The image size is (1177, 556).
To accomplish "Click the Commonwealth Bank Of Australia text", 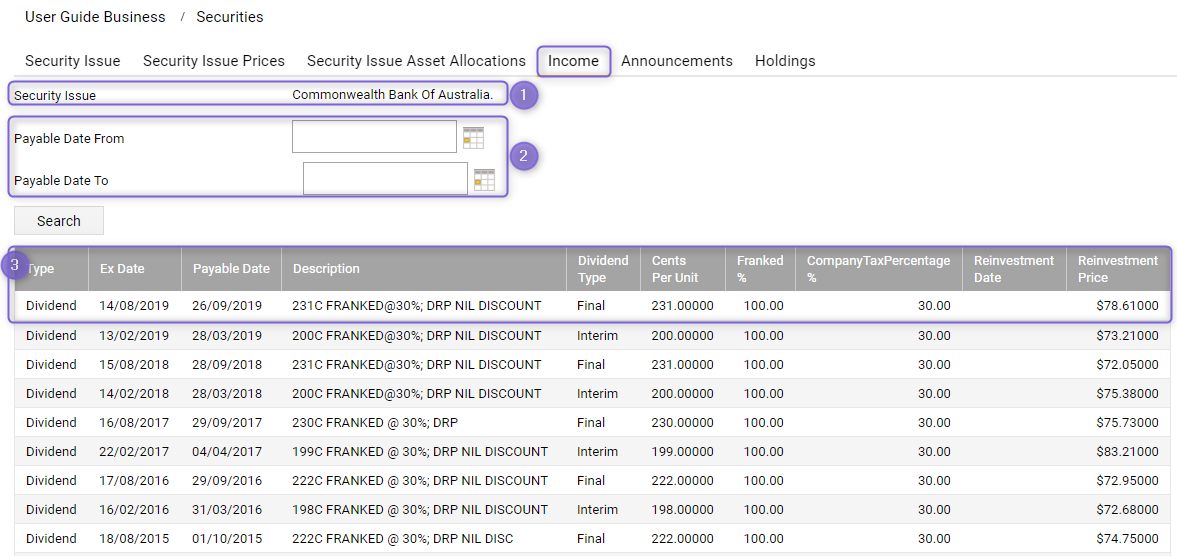I will point(393,95).
